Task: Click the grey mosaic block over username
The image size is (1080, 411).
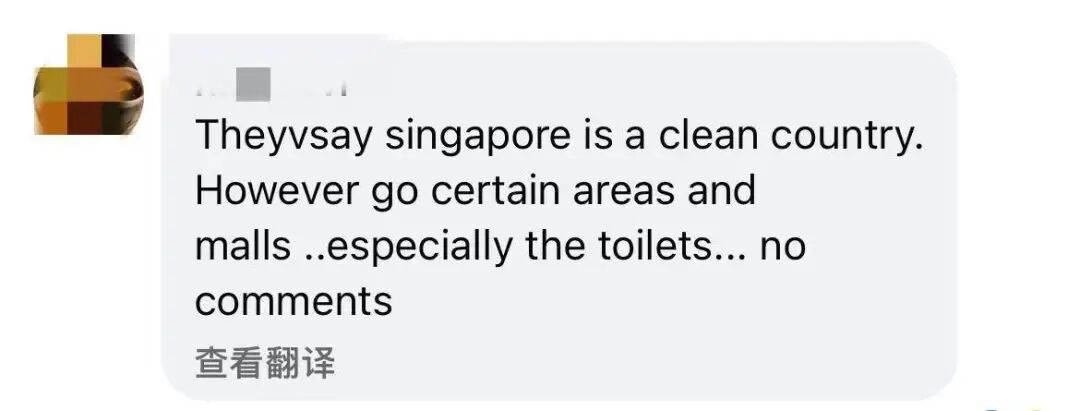Action: (253, 85)
